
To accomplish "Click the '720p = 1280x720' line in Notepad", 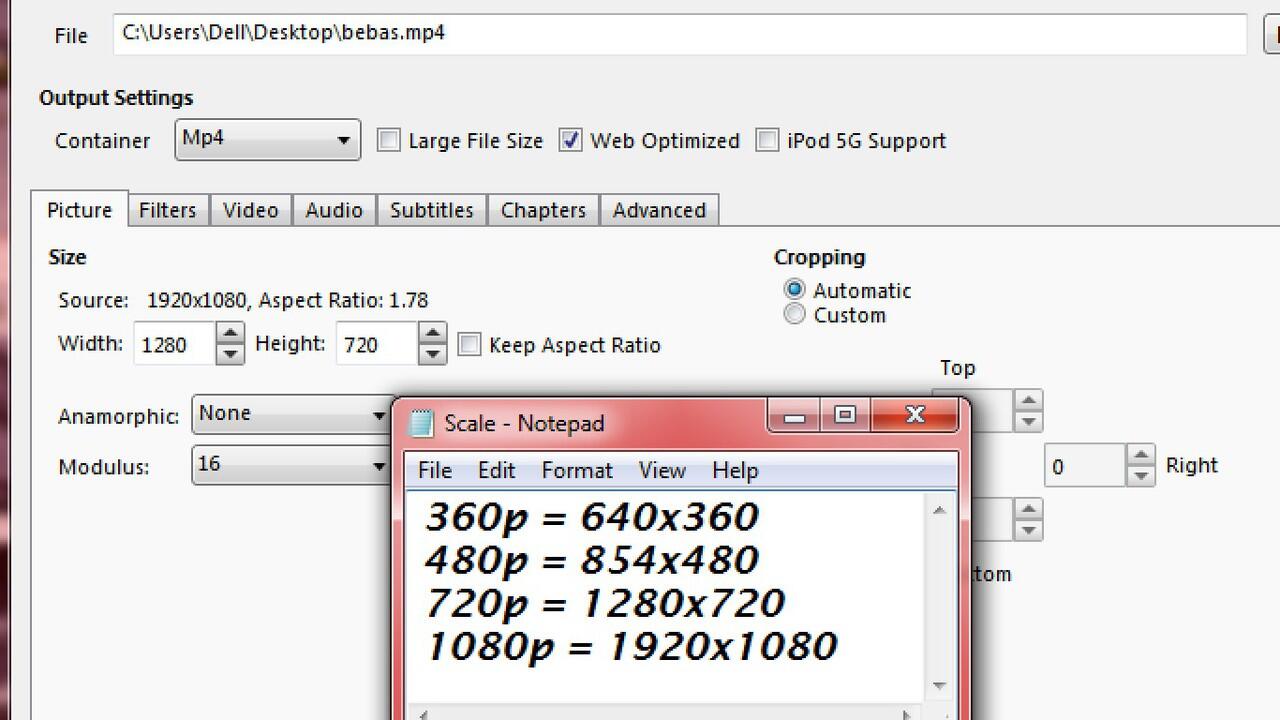I will click(x=605, y=603).
